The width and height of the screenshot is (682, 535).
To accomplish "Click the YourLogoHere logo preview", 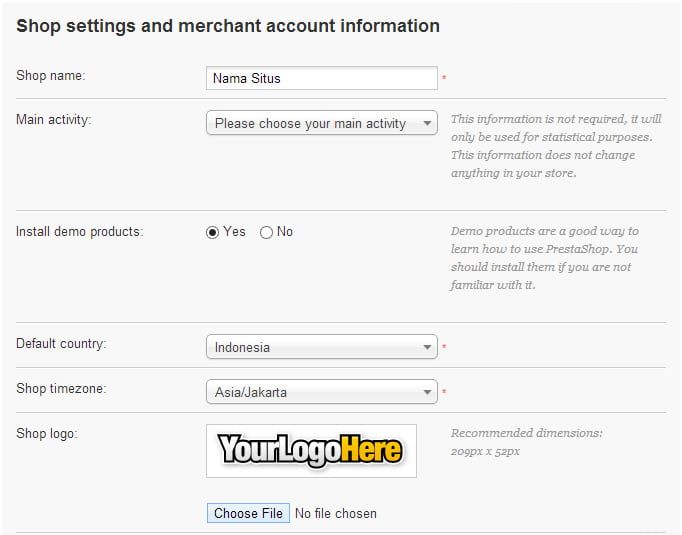I will (x=311, y=451).
